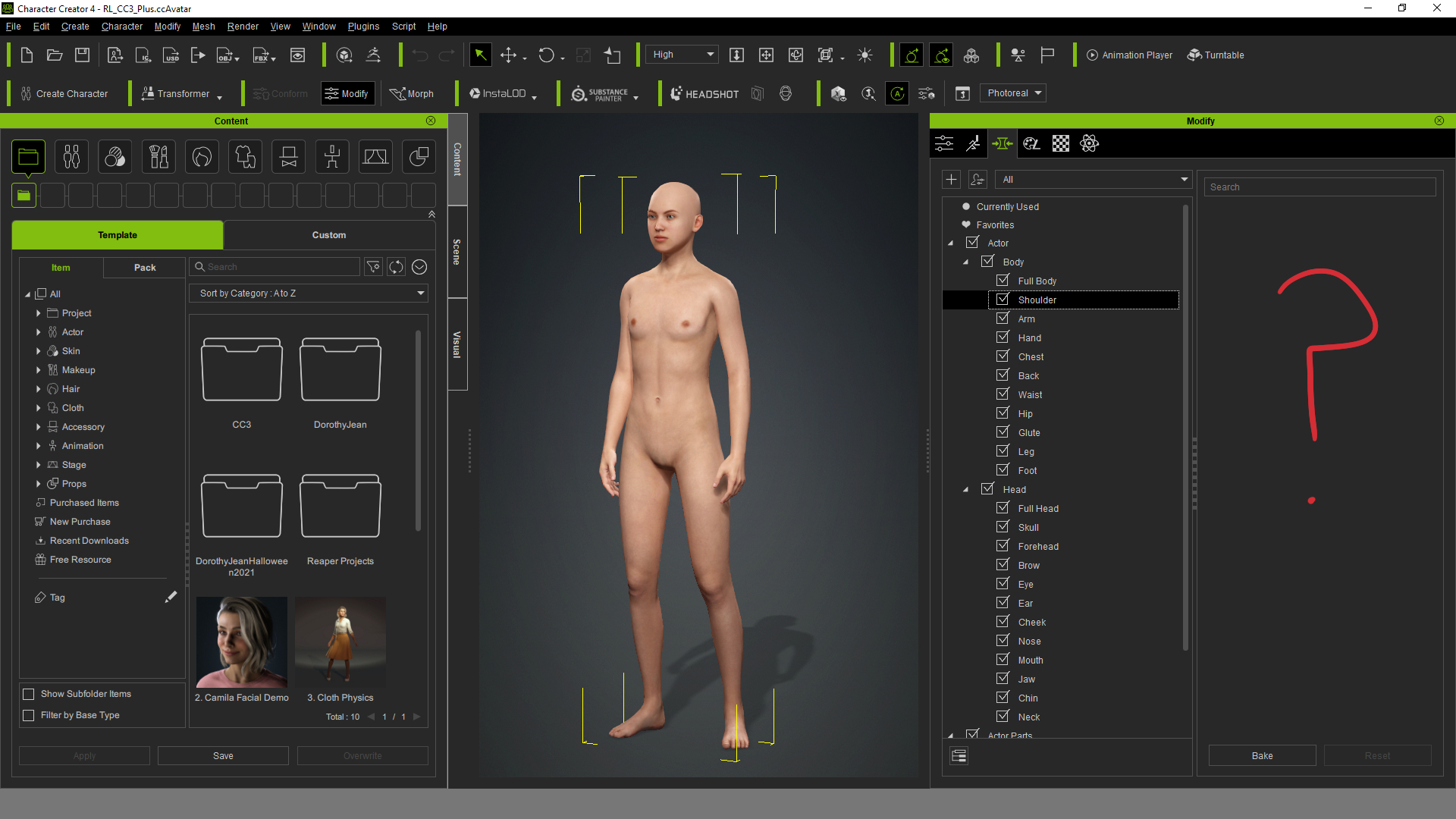Image resolution: width=1456 pixels, height=819 pixels.
Task: Open the checkerboard Texture tab in Modify panel
Action: (1061, 143)
